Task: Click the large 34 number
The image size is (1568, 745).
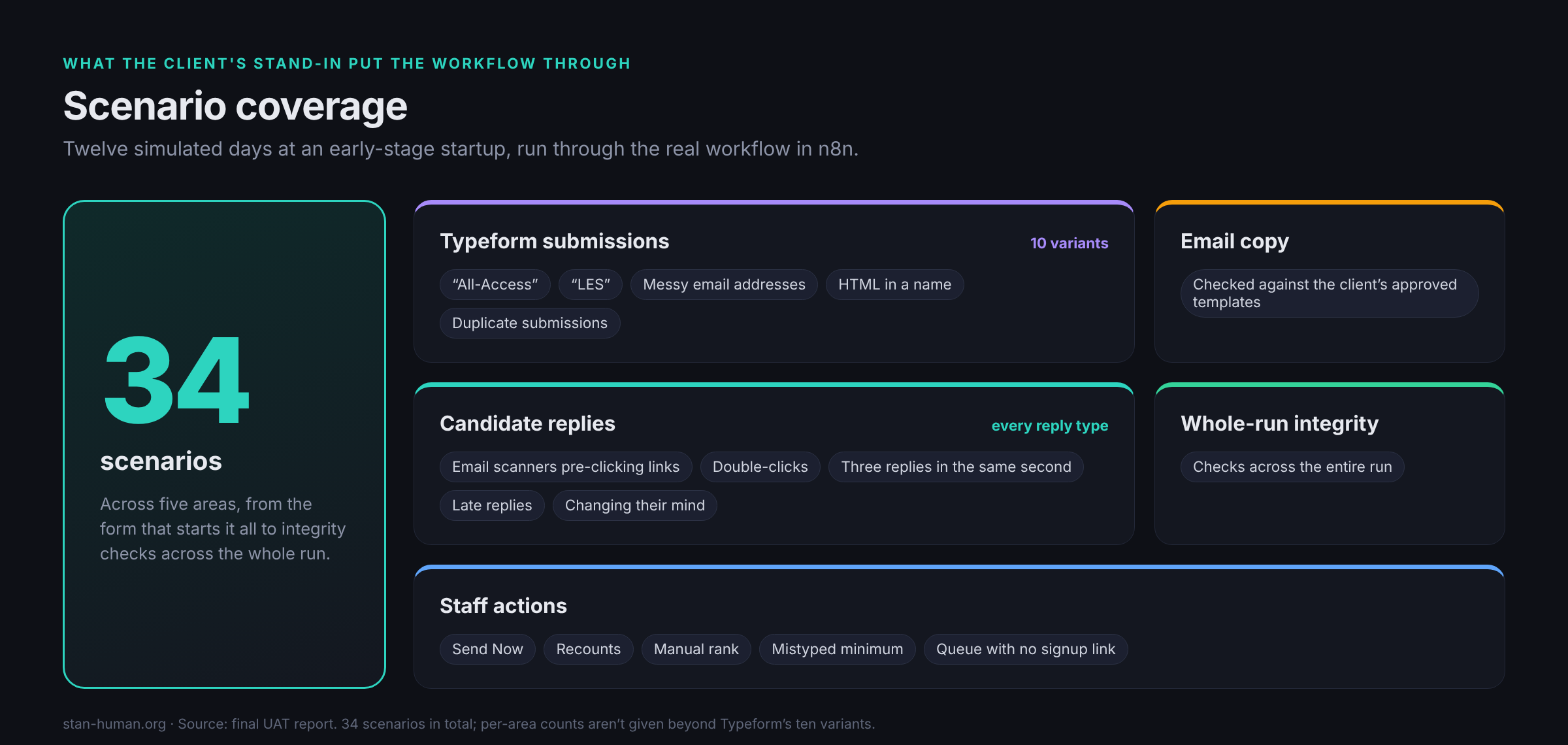Action: coord(176,380)
